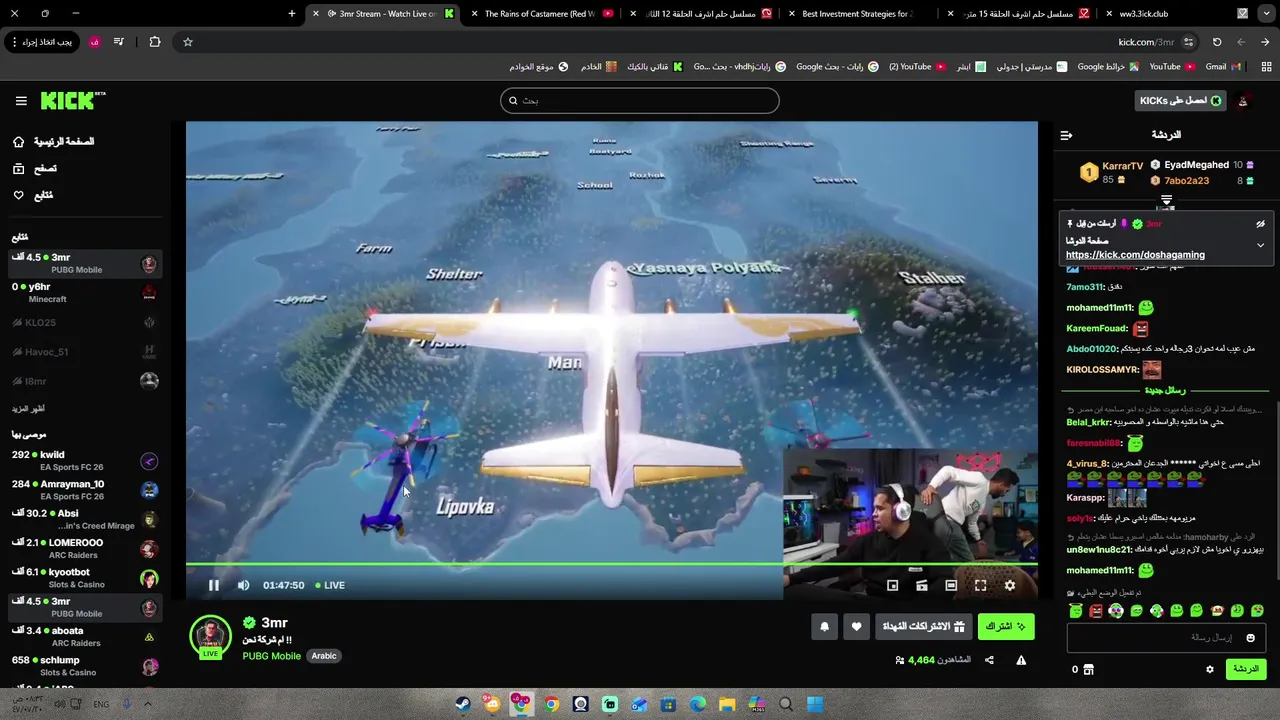Open y6hr Minecraft channel in sidebar
Image resolution: width=1280 pixels, height=720 pixels.
click(85, 293)
